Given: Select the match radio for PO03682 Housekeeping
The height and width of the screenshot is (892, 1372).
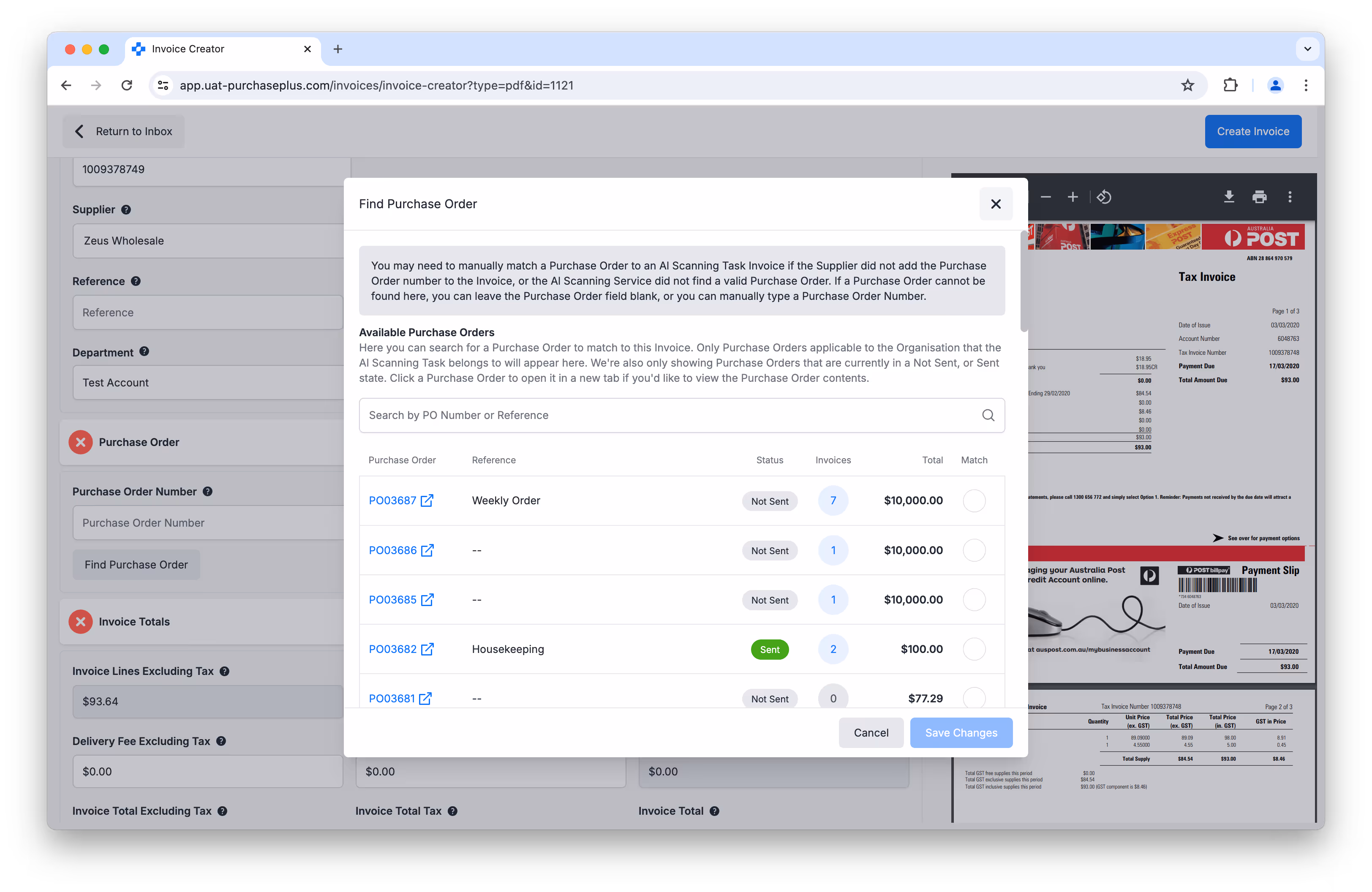Looking at the screenshot, I should pos(974,649).
